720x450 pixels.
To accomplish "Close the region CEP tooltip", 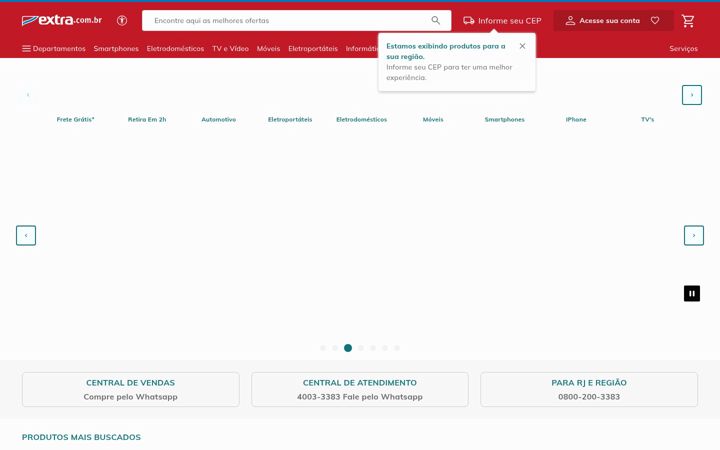I will [522, 46].
